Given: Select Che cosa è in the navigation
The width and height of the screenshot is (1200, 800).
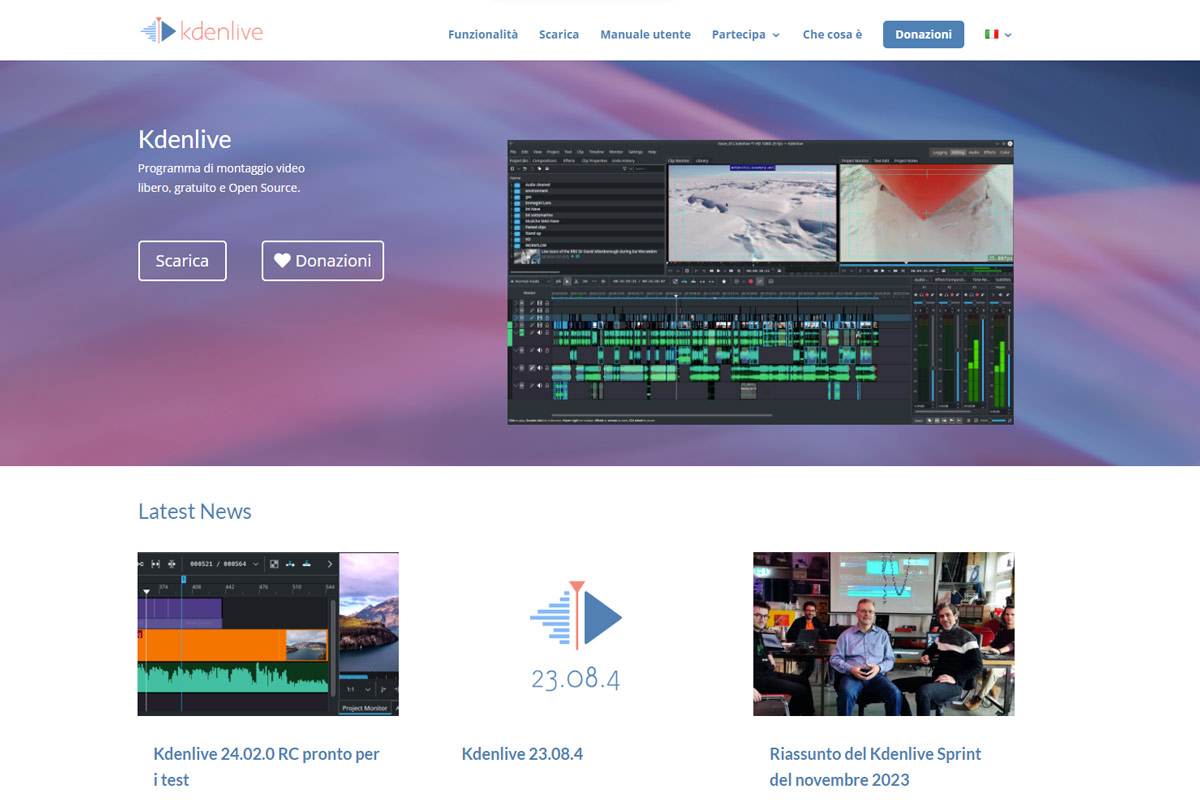Looking at the screenshot, I should [832, 34].
